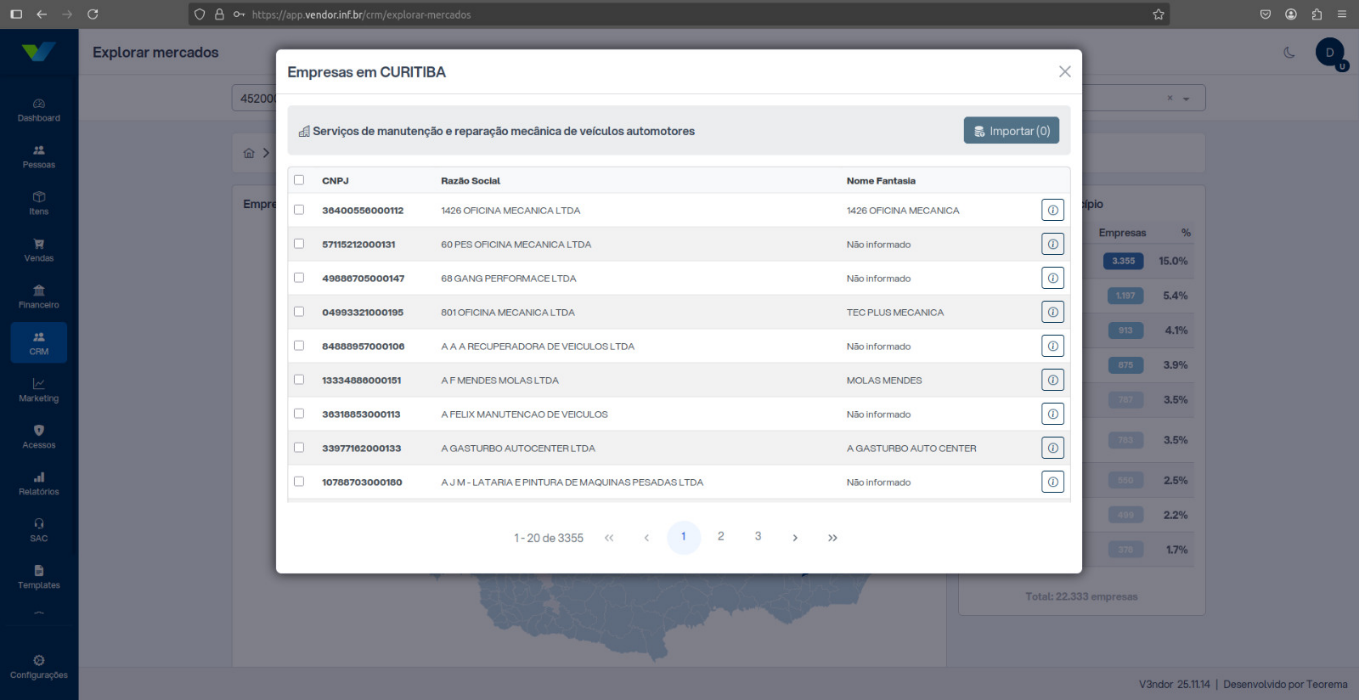Screen dimensions: 1359x700
Task: Check row 68 GANG PERFORMACE LTDA
Action: point(299,278)
